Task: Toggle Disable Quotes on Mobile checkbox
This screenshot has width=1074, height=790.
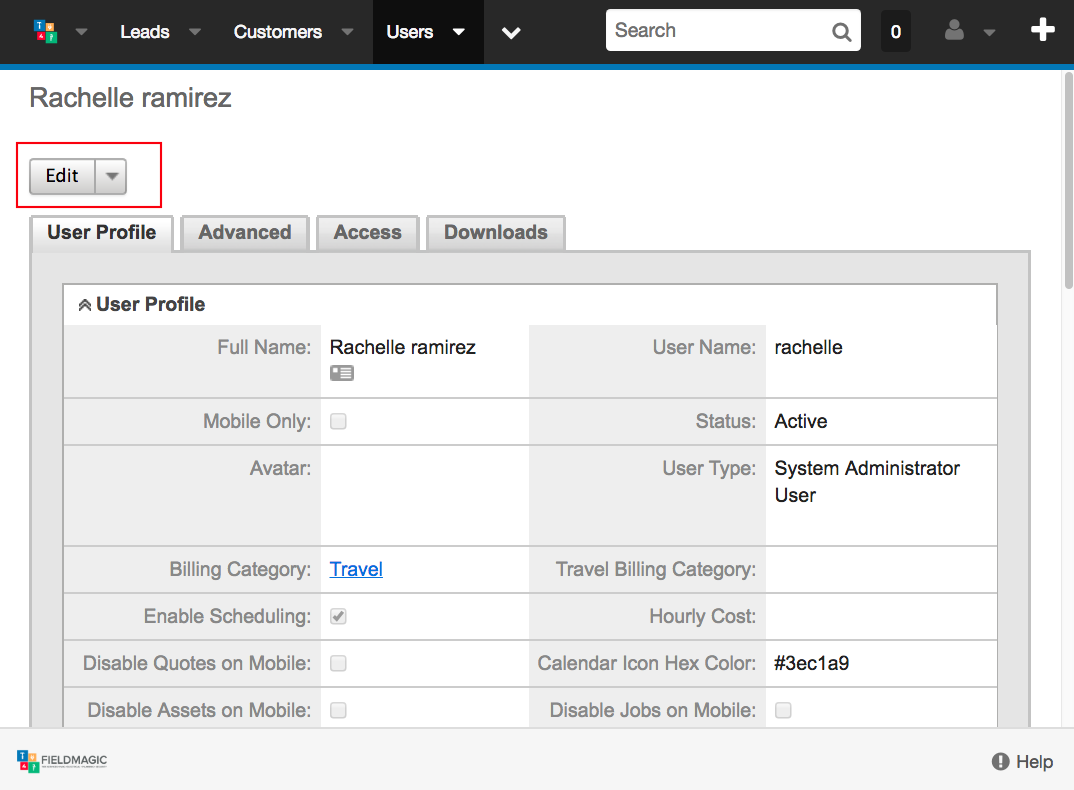Action: click(338, 663)
